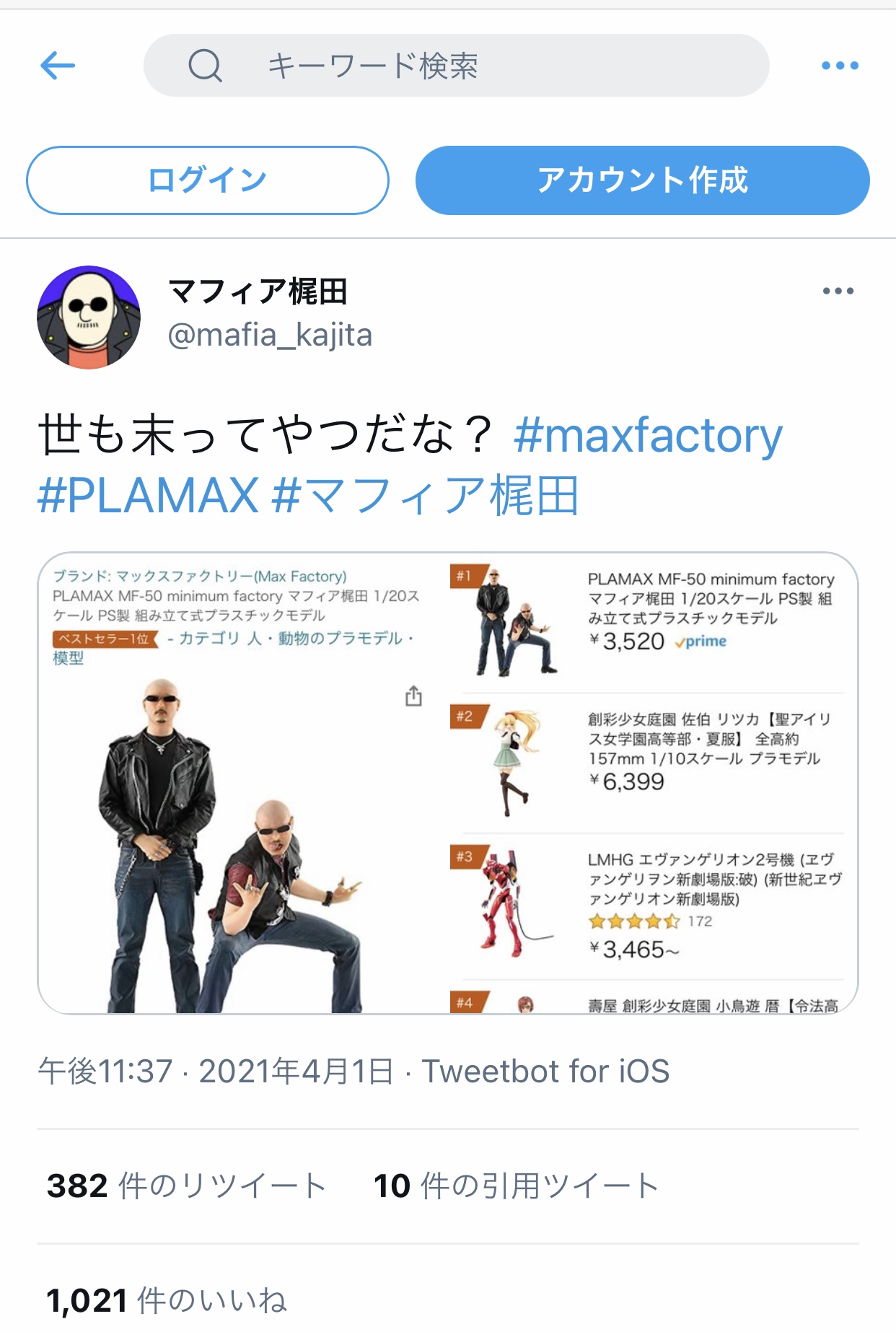Click the search magnifier icon
The height and width of the screenshot is (1332, 896).
205,66
